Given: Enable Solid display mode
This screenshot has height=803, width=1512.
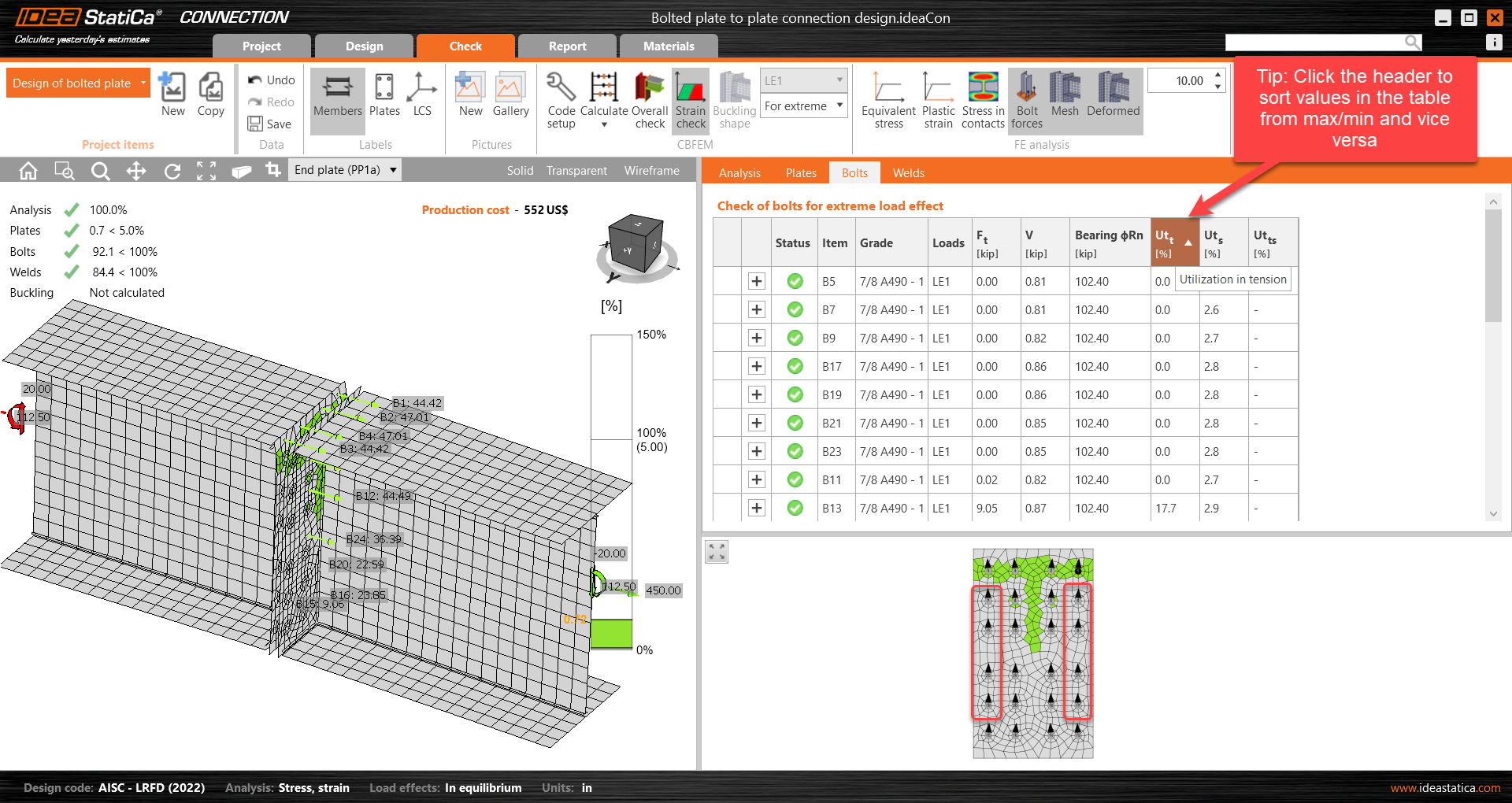Looking at the screenshot, I should tap(520, 170).
